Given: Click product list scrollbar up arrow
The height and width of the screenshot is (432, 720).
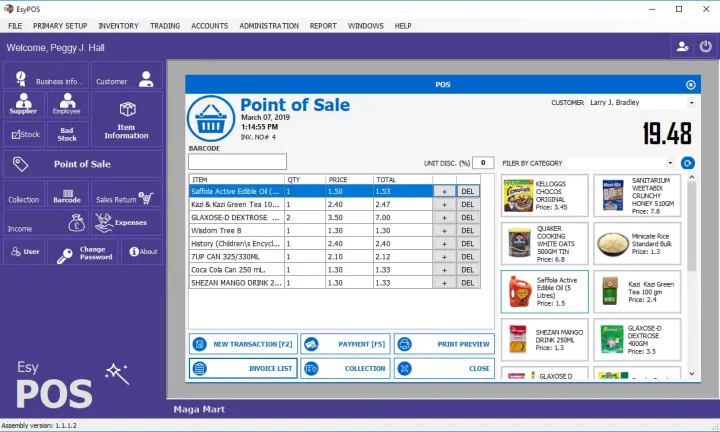Looking at the screenshot, I should coord(692,177).
